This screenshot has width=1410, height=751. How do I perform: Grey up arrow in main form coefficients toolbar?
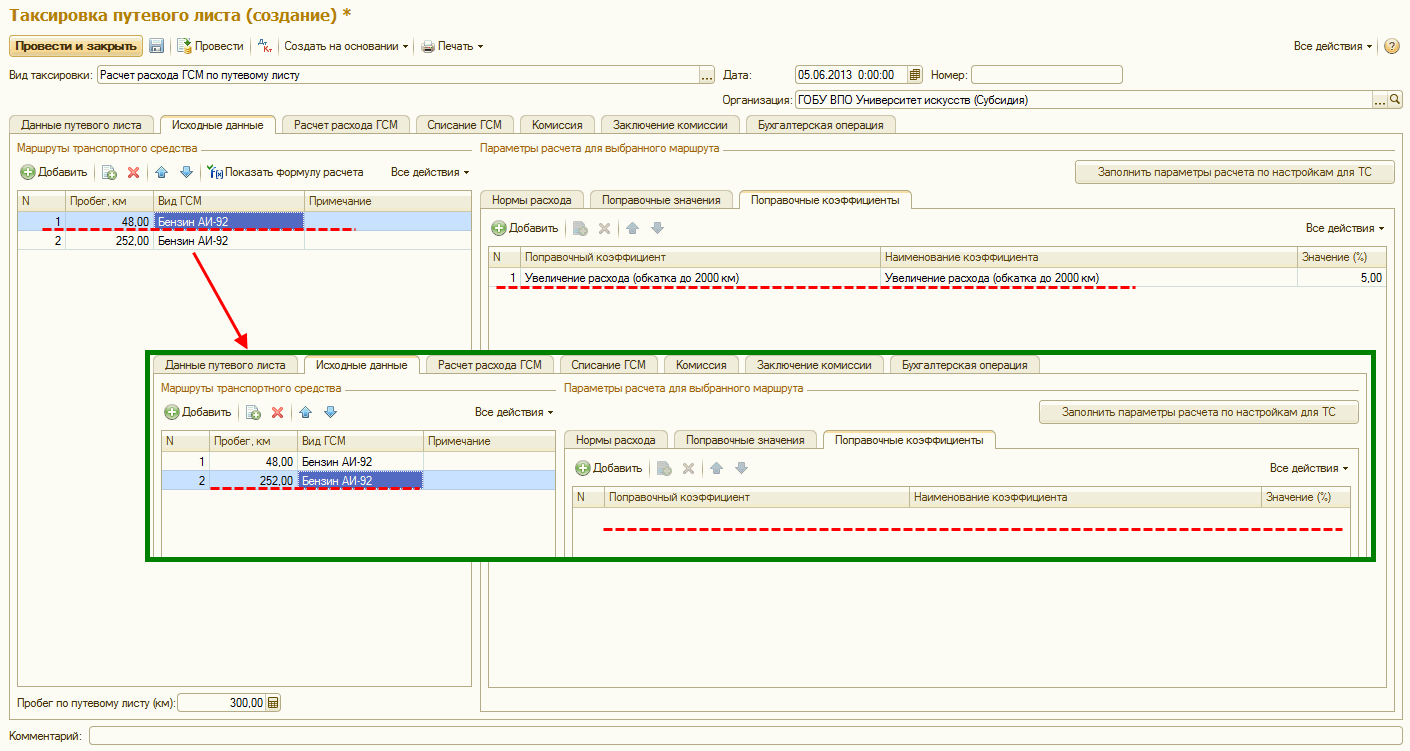point(632,228)
